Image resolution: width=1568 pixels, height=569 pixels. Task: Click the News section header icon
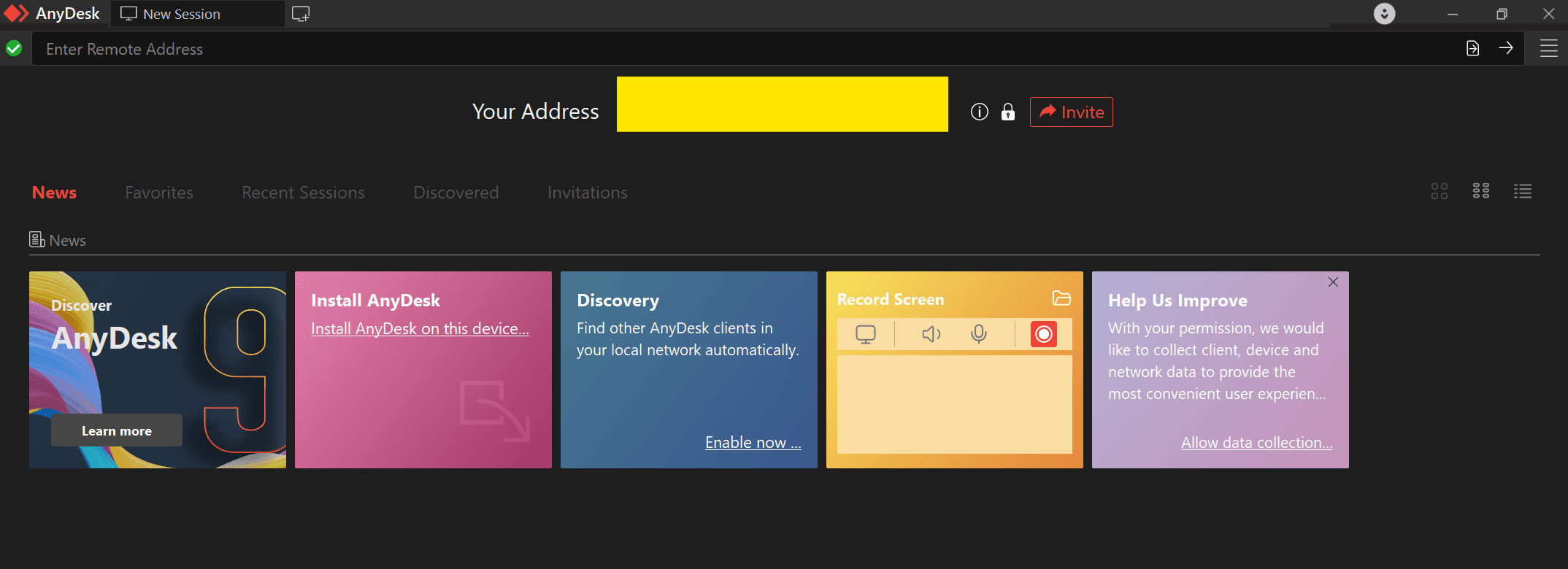[x=36, y=240]
